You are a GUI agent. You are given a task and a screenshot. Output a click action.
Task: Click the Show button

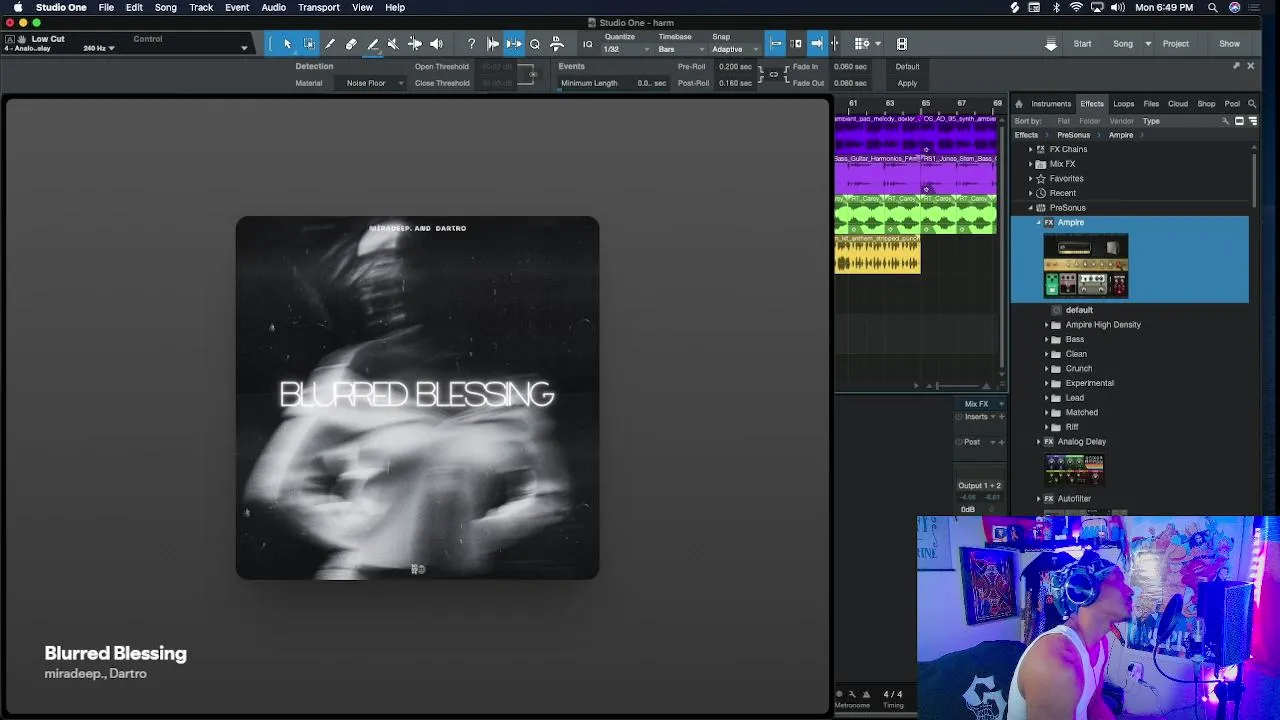tap(1229, 44)
